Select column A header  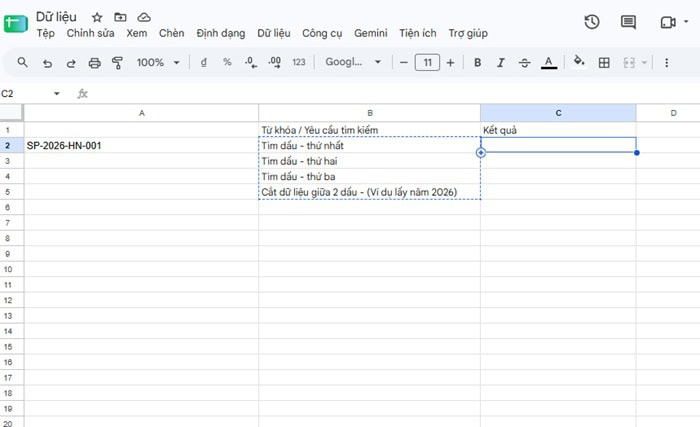[142, 113]
